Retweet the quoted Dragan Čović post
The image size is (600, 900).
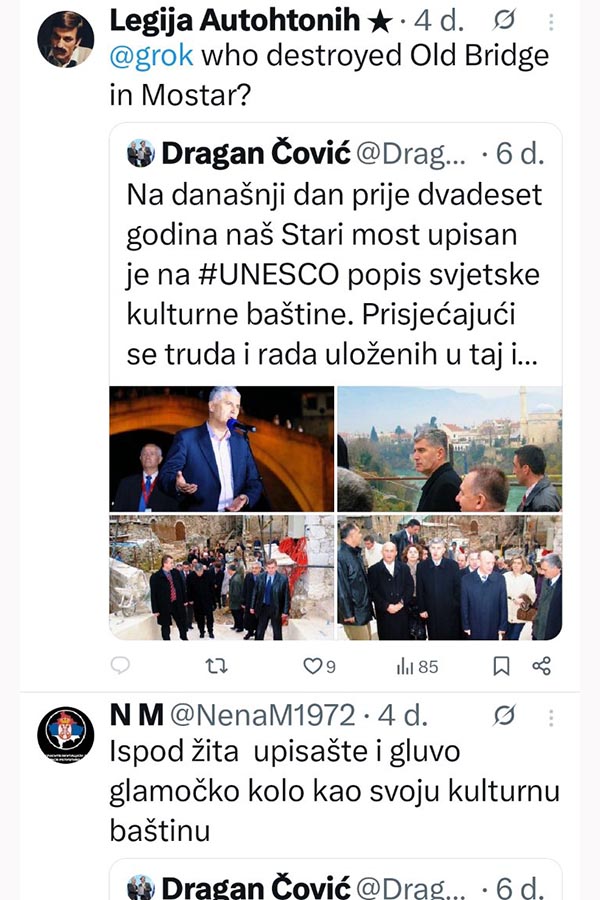coord(216,666)
